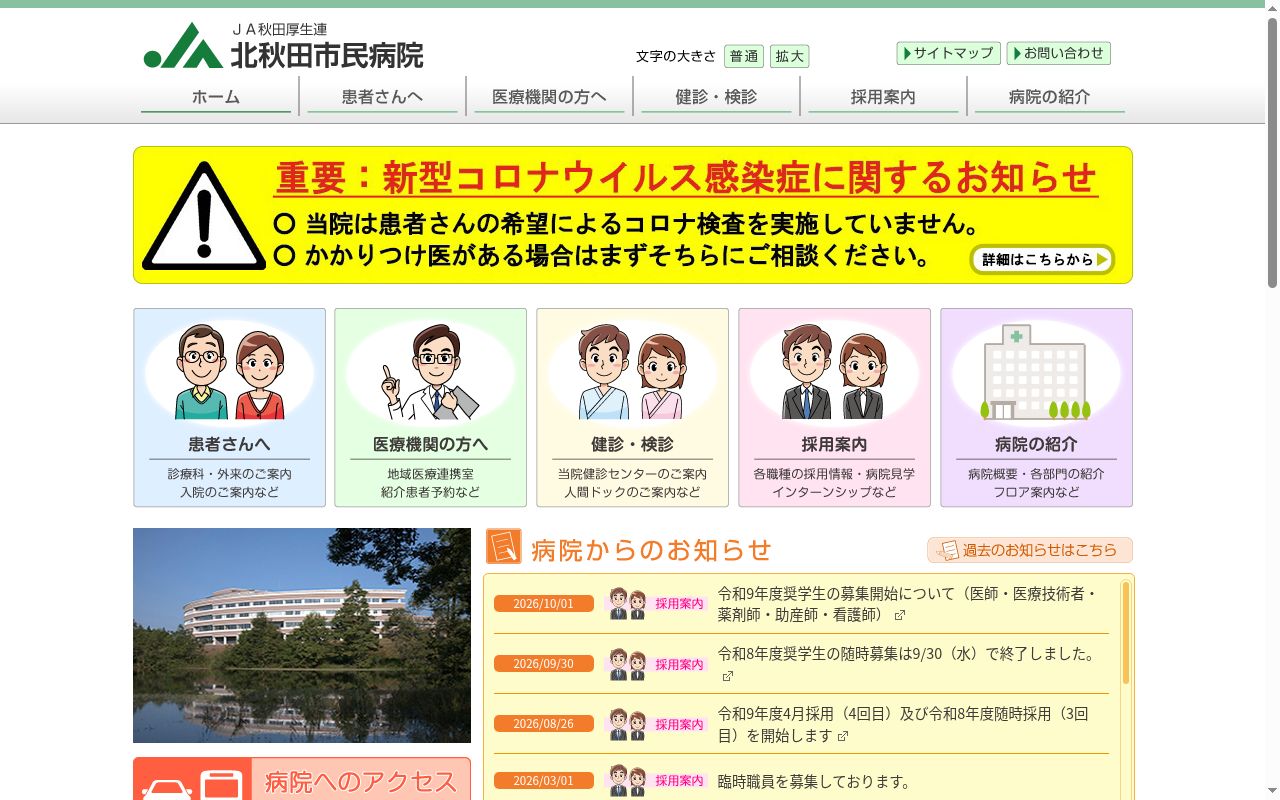
Task: Click 2026/09/30 date badge
Action: coord(544,663)
